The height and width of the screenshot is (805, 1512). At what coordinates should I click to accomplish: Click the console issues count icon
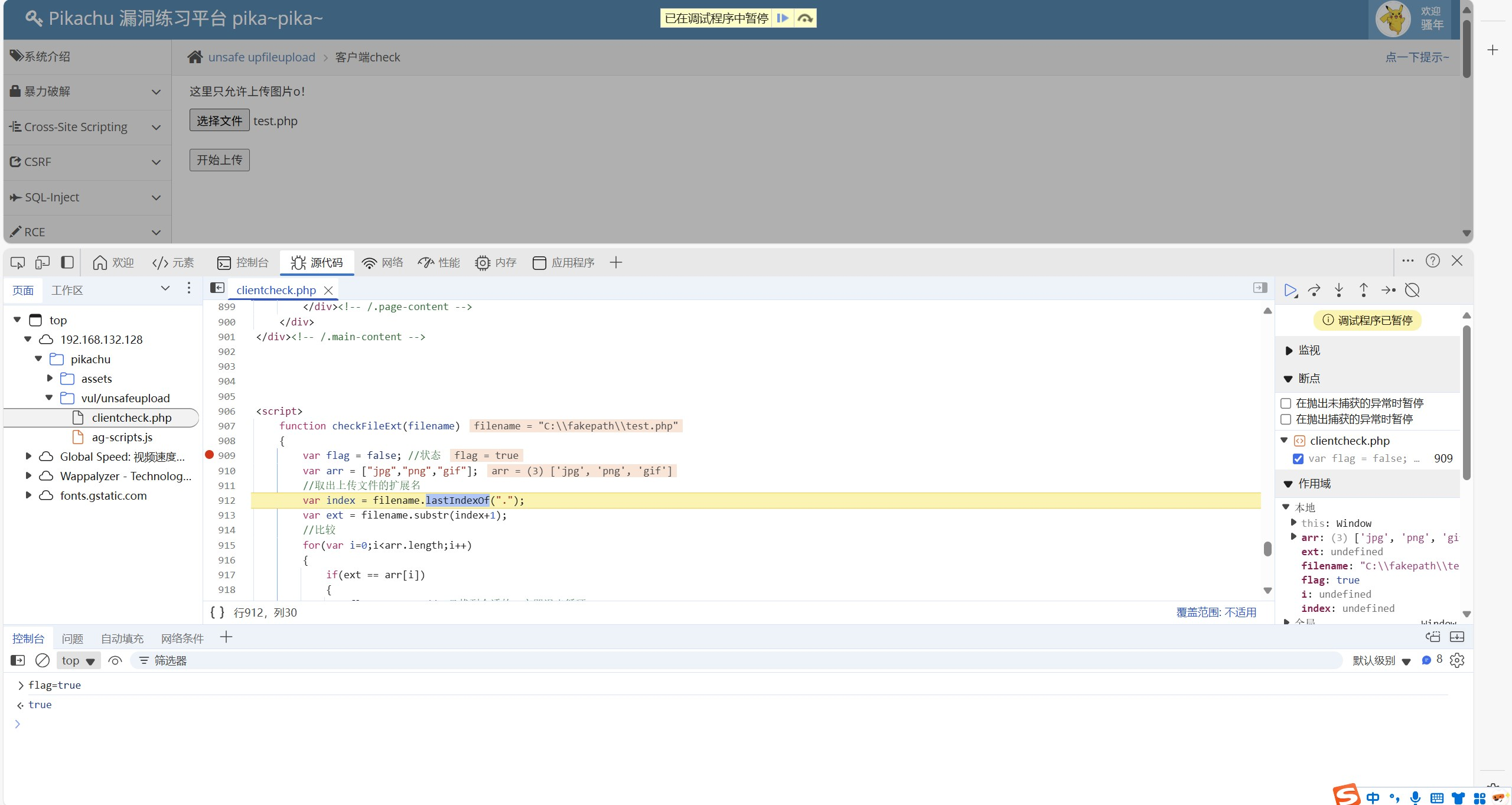1432,660
